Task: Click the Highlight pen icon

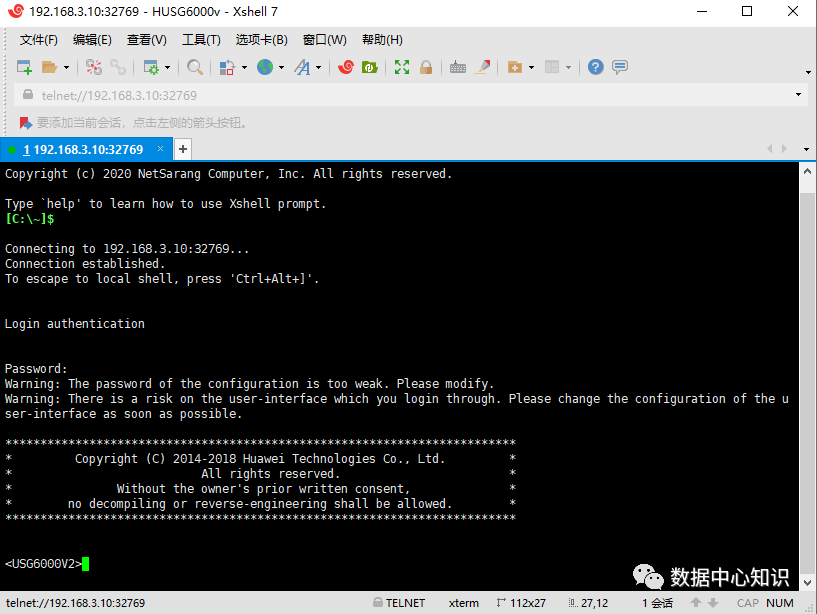Action: (482, 67)
